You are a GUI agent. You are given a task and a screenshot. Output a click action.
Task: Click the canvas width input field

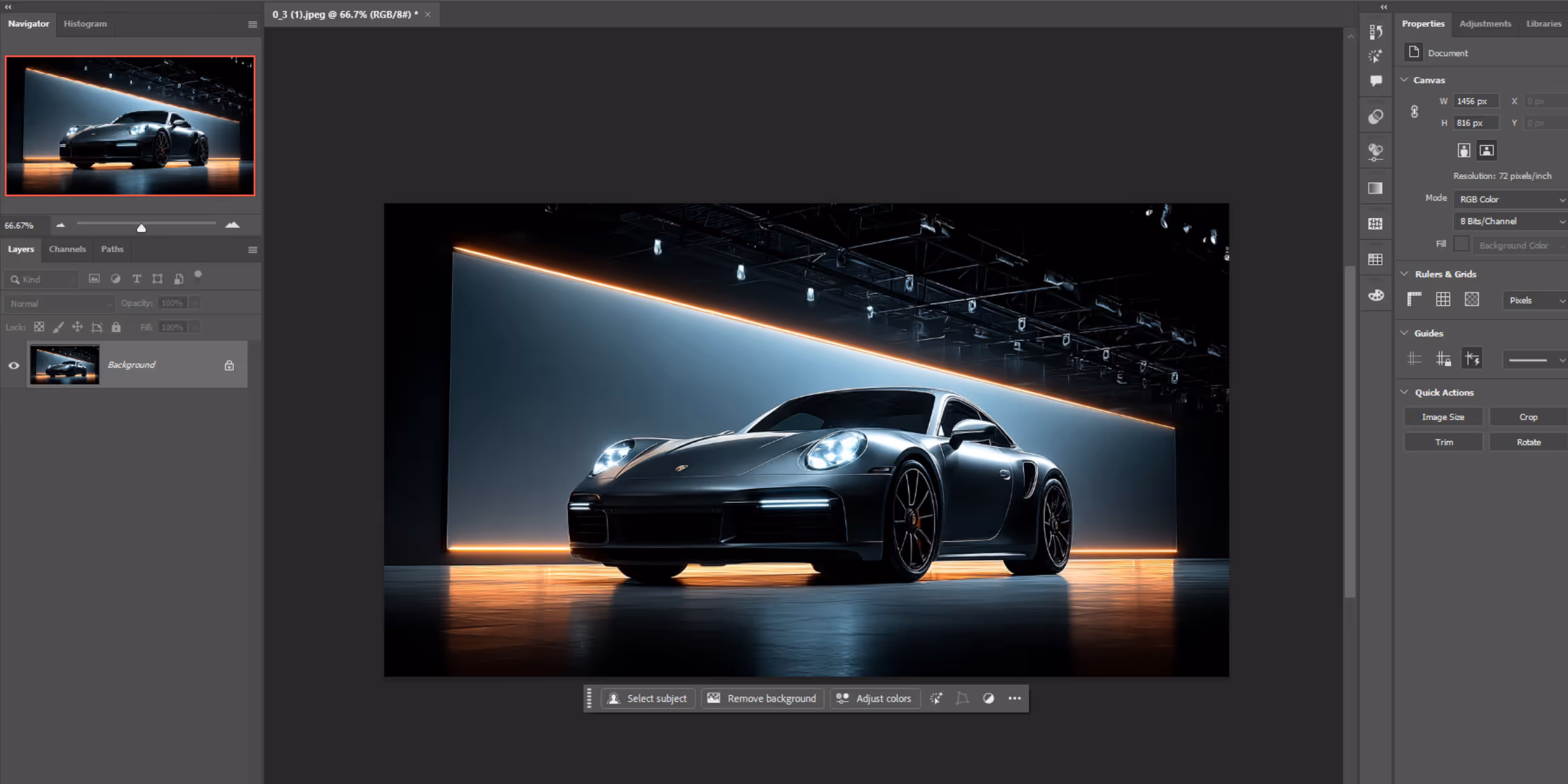pos(1476,101)
